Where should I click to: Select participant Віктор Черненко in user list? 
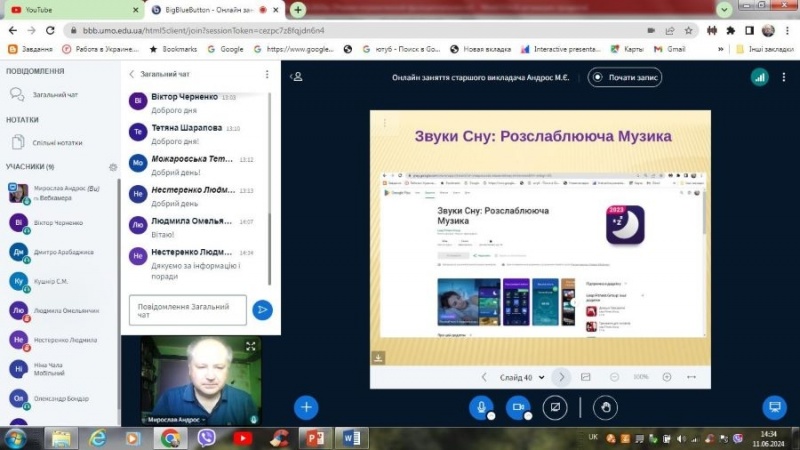60,223
